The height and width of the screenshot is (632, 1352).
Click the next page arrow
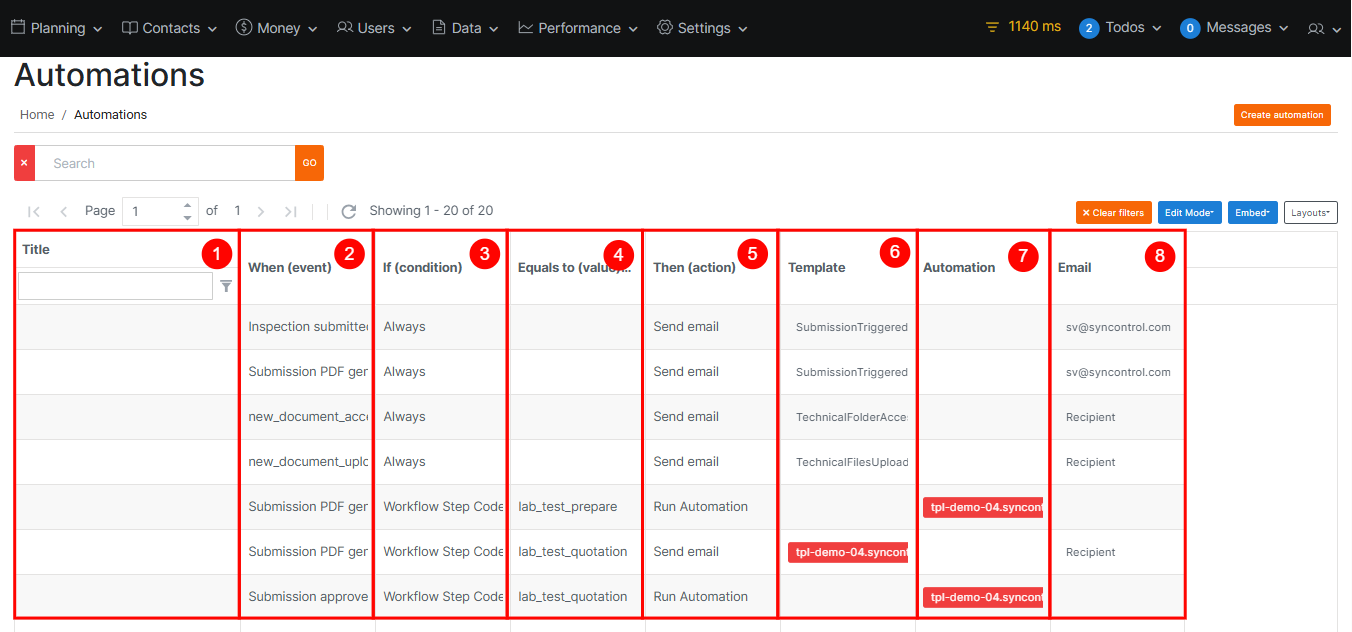(261, 212)
